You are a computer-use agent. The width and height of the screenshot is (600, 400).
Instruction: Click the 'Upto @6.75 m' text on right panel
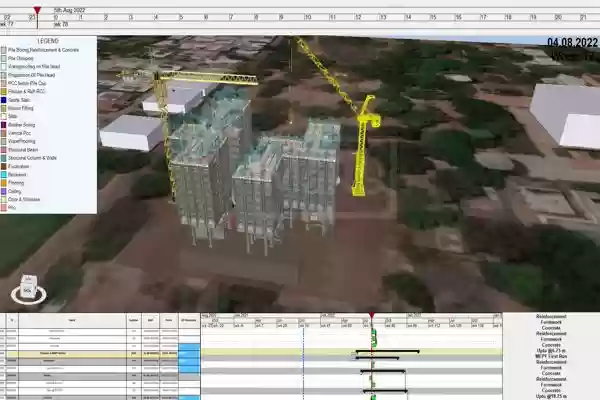[x=551, y=351]
